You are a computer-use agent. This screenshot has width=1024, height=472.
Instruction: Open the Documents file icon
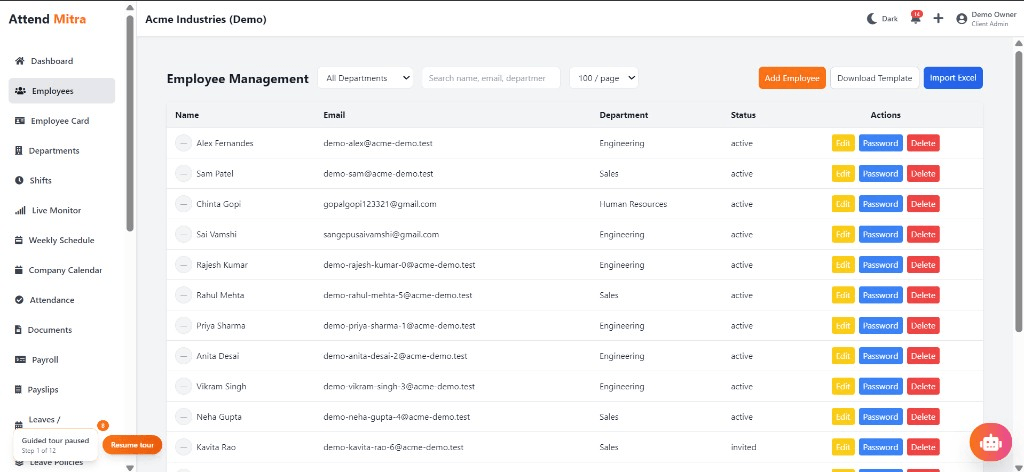(x=18, y=330)
